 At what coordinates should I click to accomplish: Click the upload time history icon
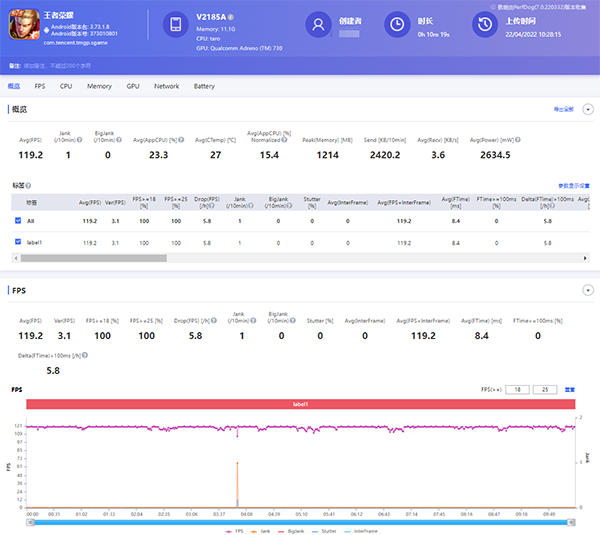point(486,25)
